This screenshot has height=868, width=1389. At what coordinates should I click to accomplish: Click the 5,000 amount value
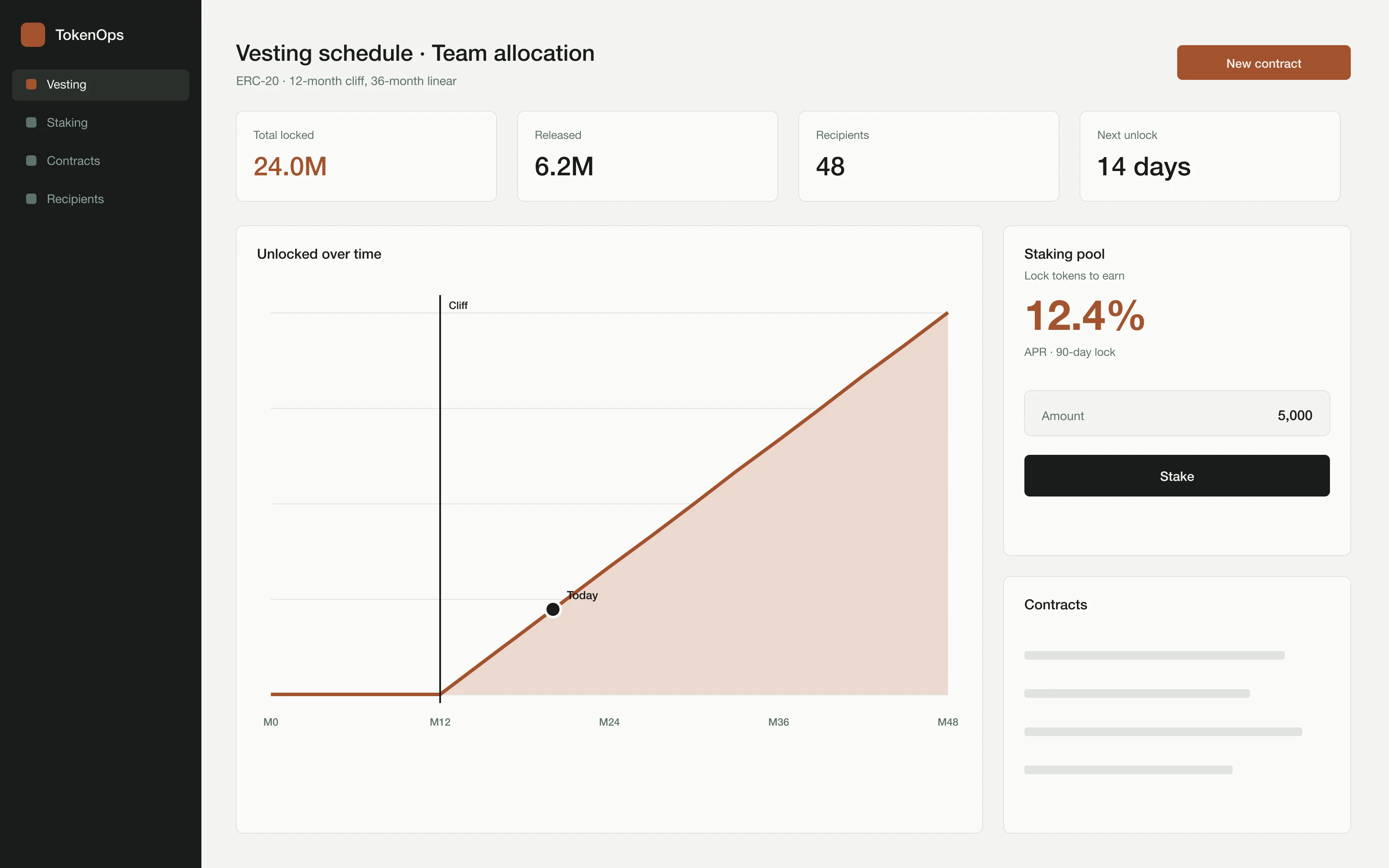coord(1295,415)
